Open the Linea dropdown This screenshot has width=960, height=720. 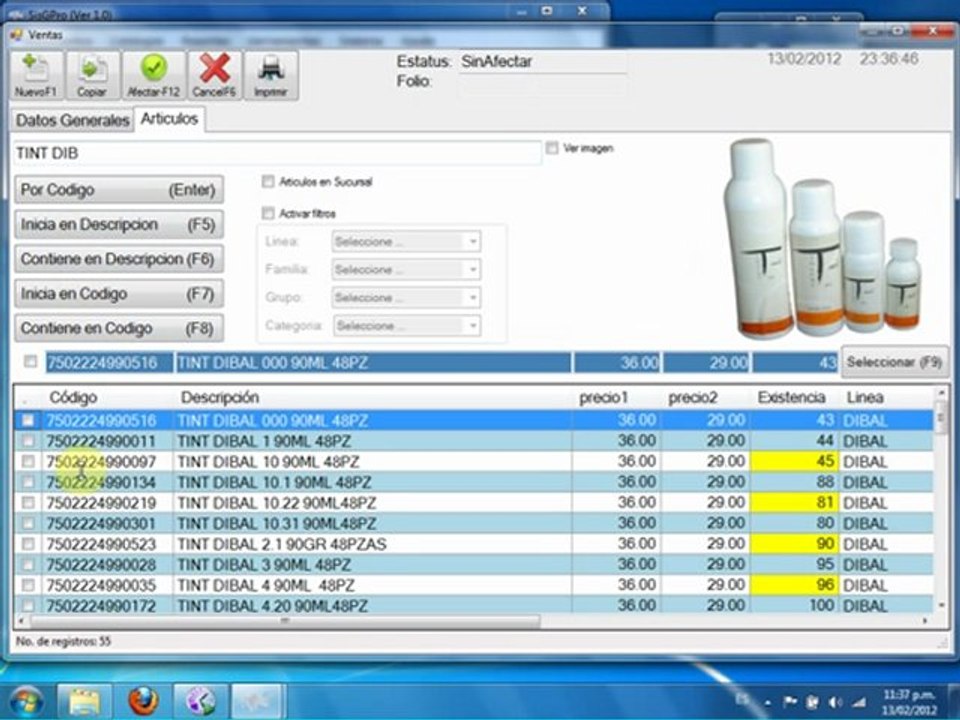406,241
